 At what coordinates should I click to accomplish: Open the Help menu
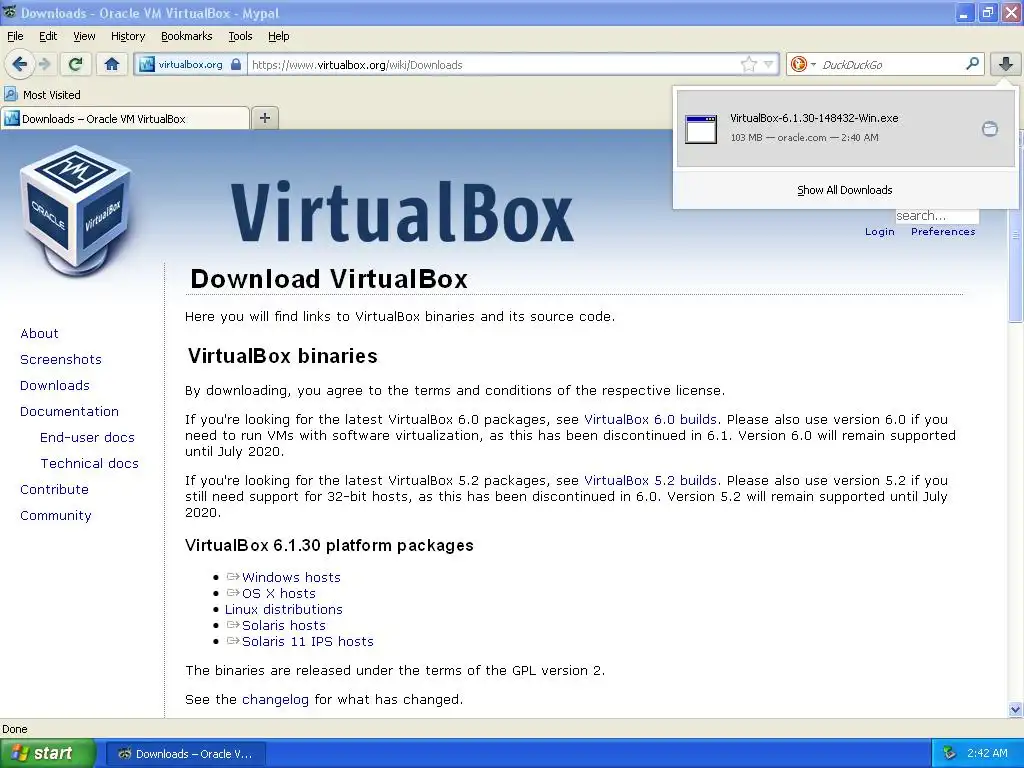pyautogui.click(x=278, y=36)
